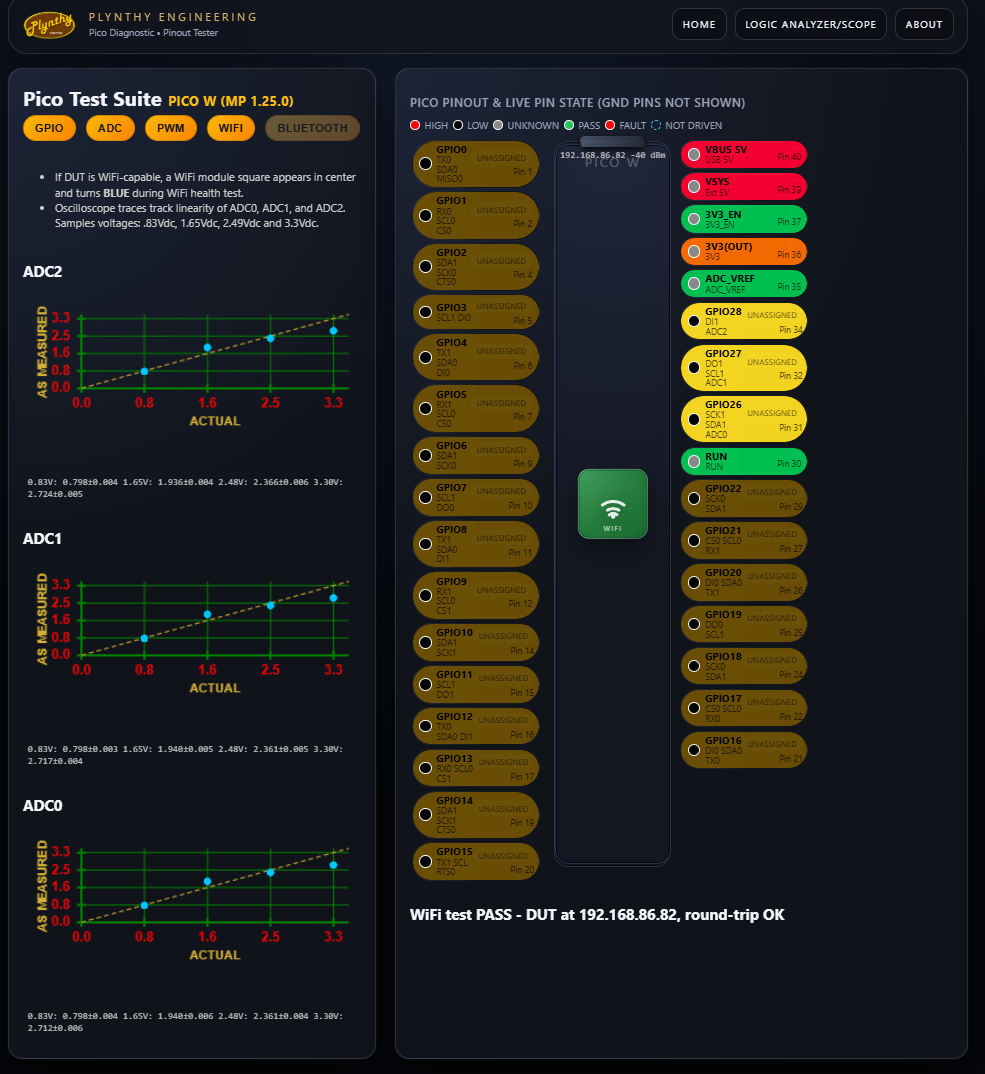Click the GPIO12 pin state circle
The width and height of the screenshot is (985, 1074).
(425, 726)
